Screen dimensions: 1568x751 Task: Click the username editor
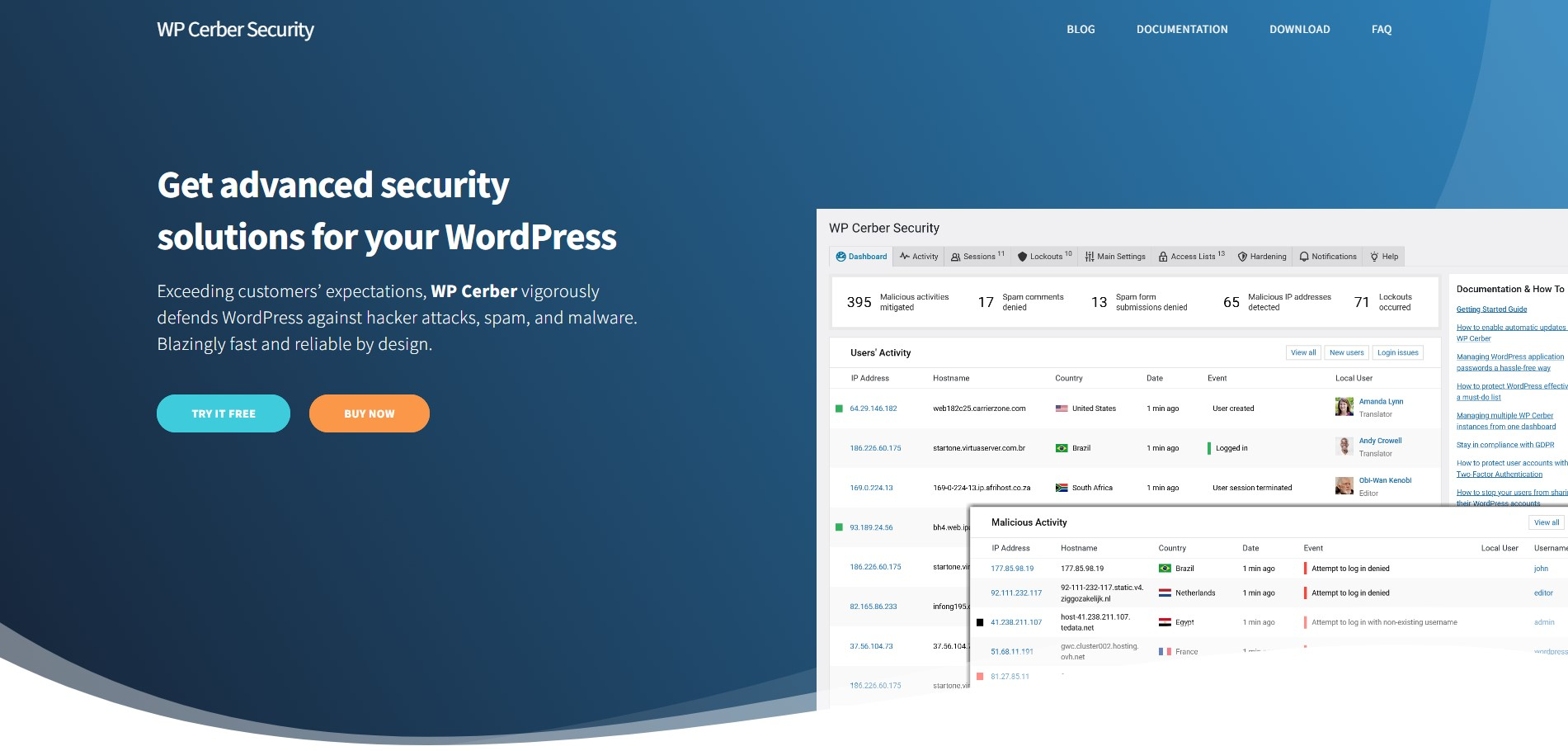tap(1543, 593)
